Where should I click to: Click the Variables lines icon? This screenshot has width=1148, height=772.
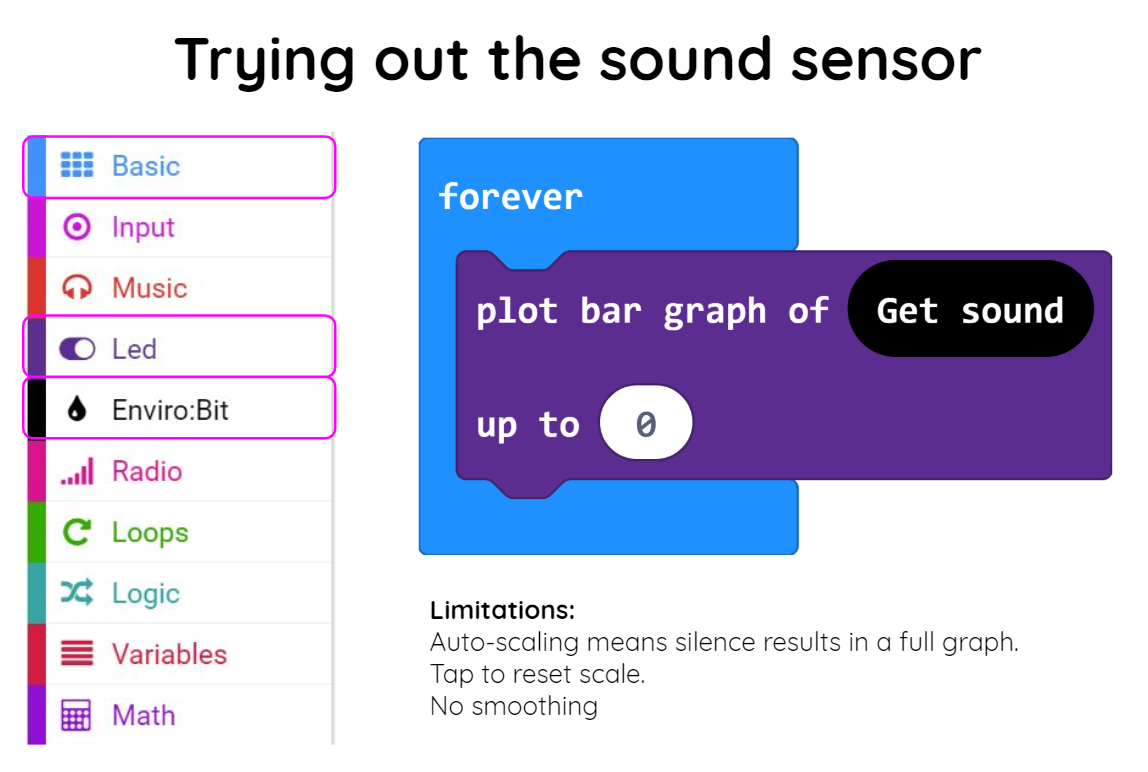77,653
